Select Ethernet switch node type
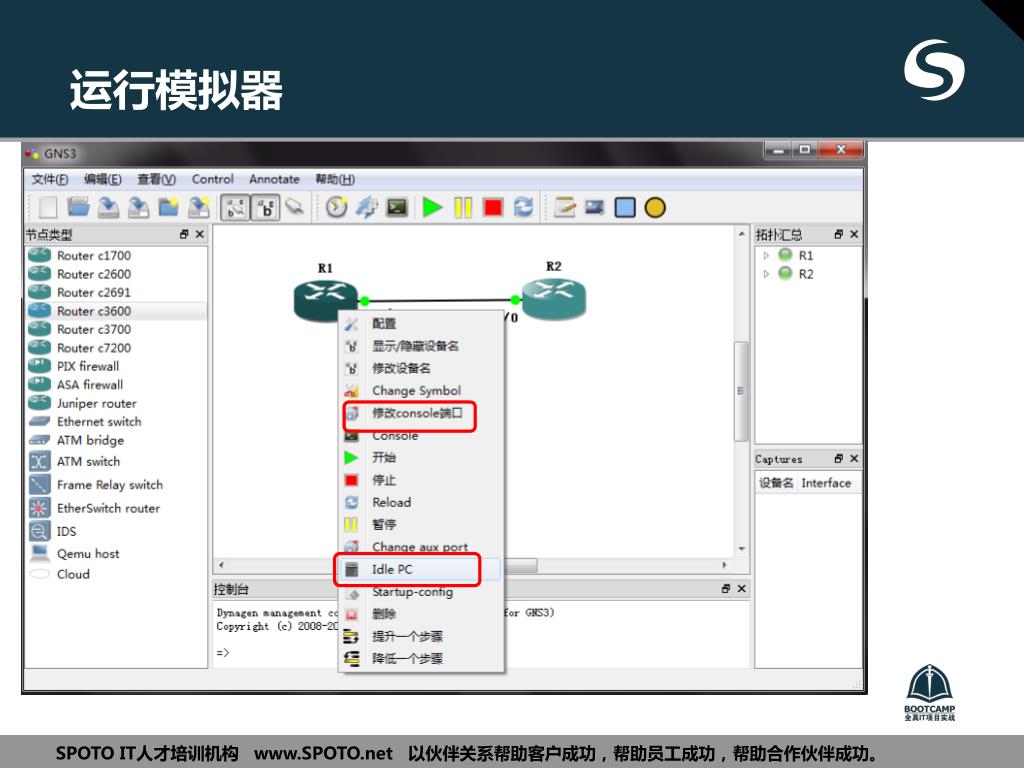This screenshot has width=1024, height=768. pyautogui.click(x=116, y=422)
